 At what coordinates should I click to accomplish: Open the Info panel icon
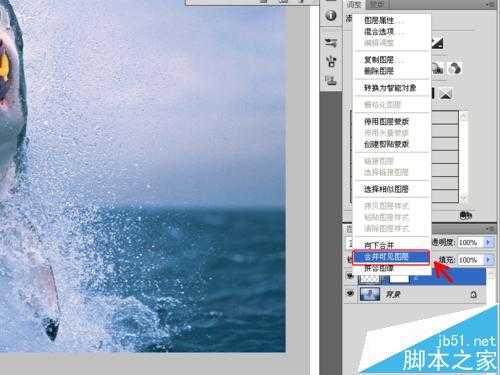331,15
